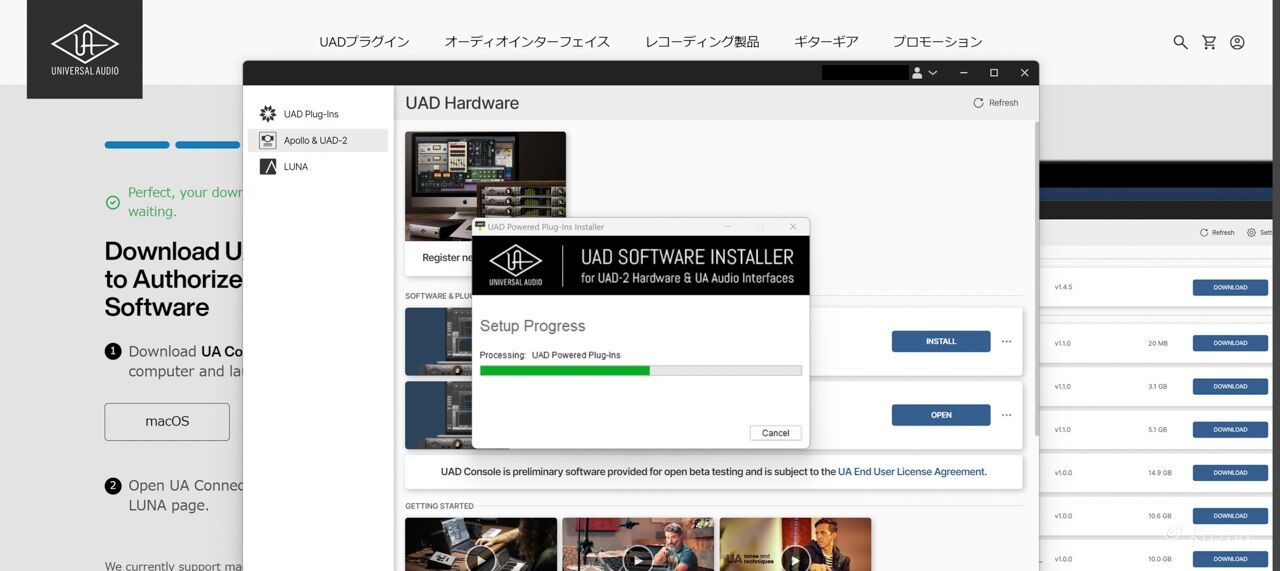Viewport: 1280px width, 571px height.
Task: Open the ギターギア menu
Action: (826, 42)
